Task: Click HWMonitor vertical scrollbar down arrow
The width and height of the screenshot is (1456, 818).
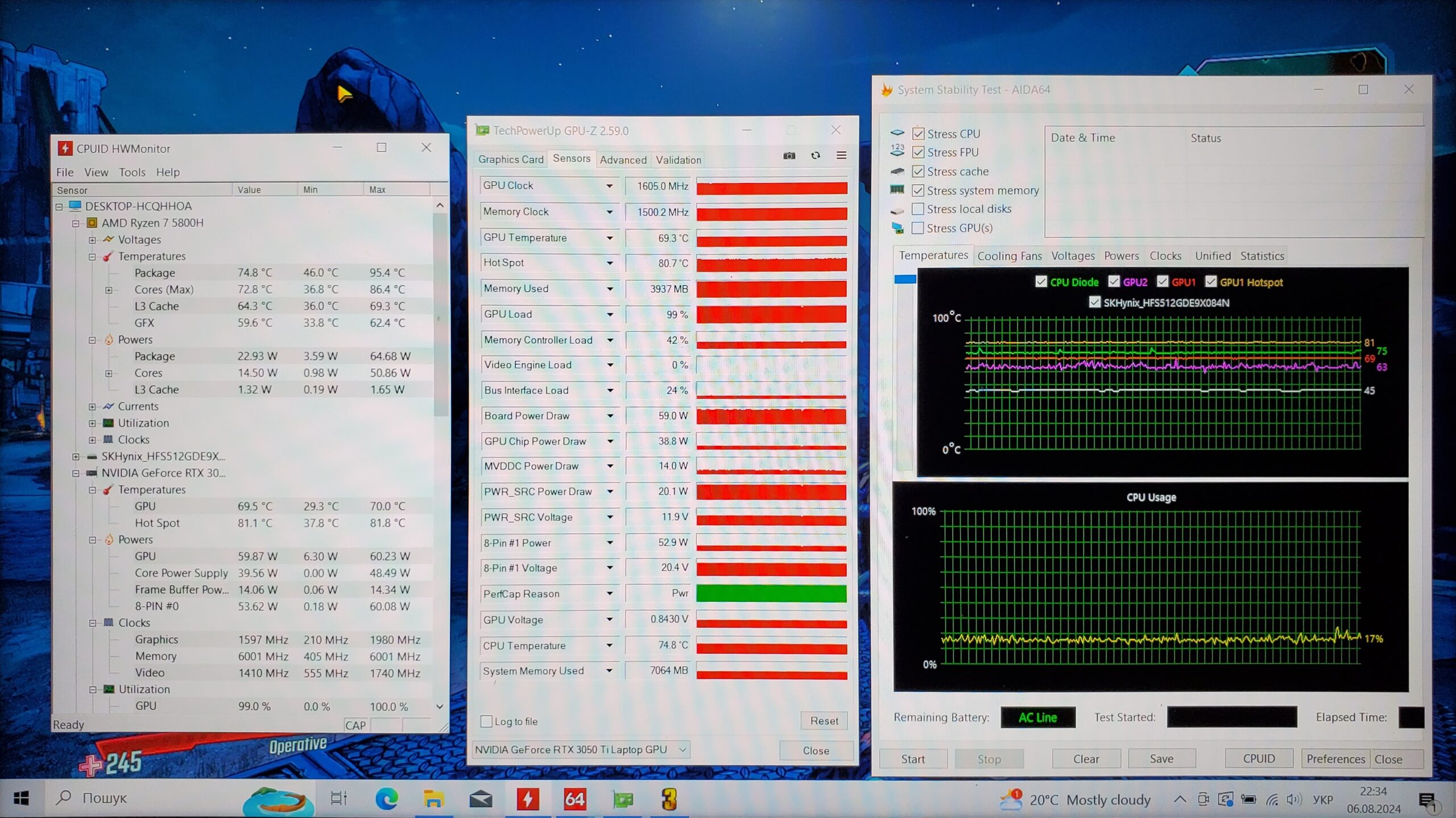Action: coord(440,707)
